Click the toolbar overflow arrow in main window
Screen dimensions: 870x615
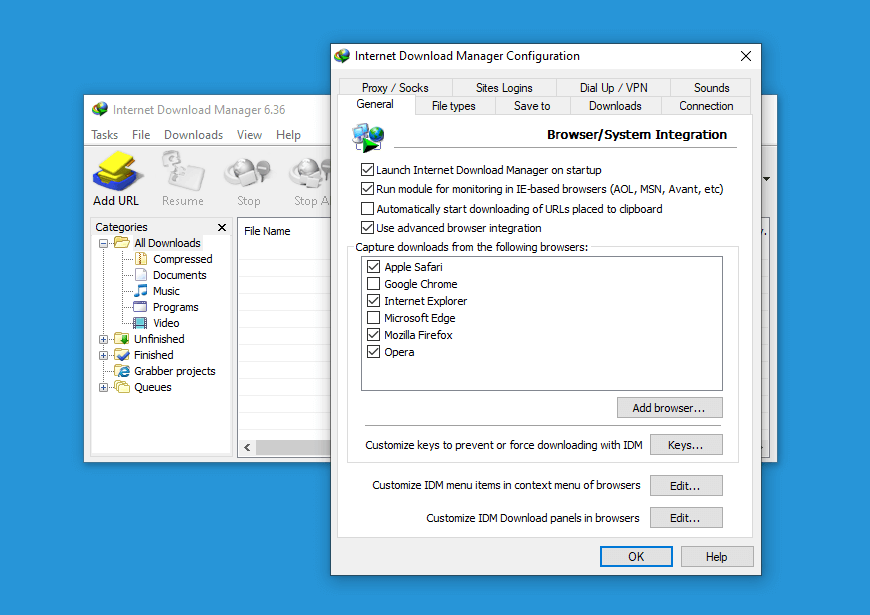coord(766,179)
